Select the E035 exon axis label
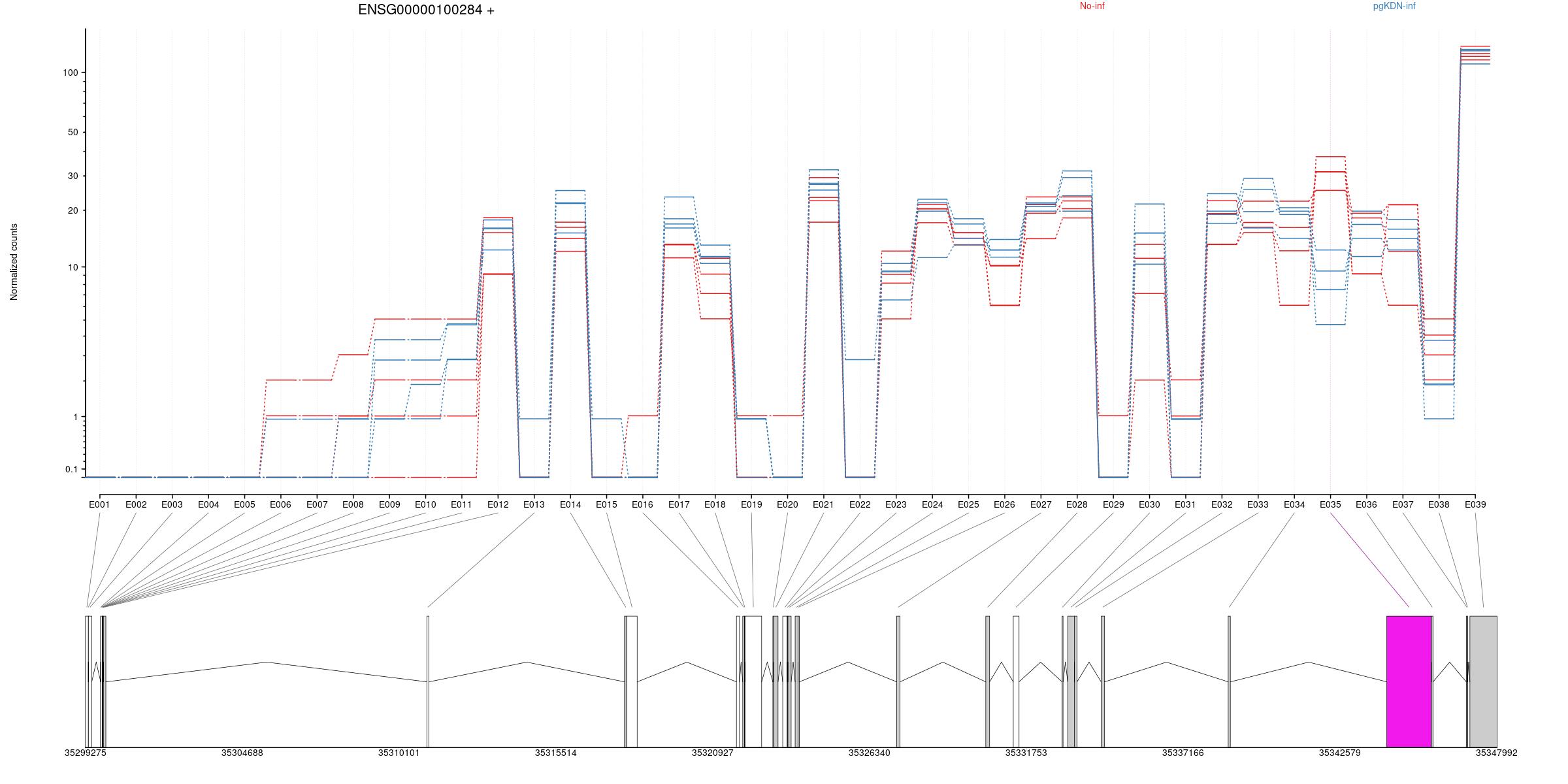 (x=1330, y=504)
